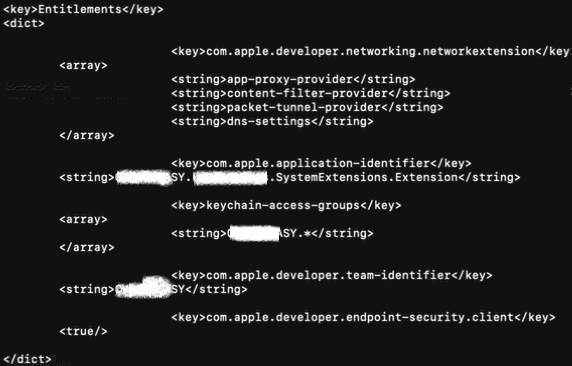Click the redacted ASY.* string line
The width and height of the screenshot is (572, 366).
pos(272,233)
